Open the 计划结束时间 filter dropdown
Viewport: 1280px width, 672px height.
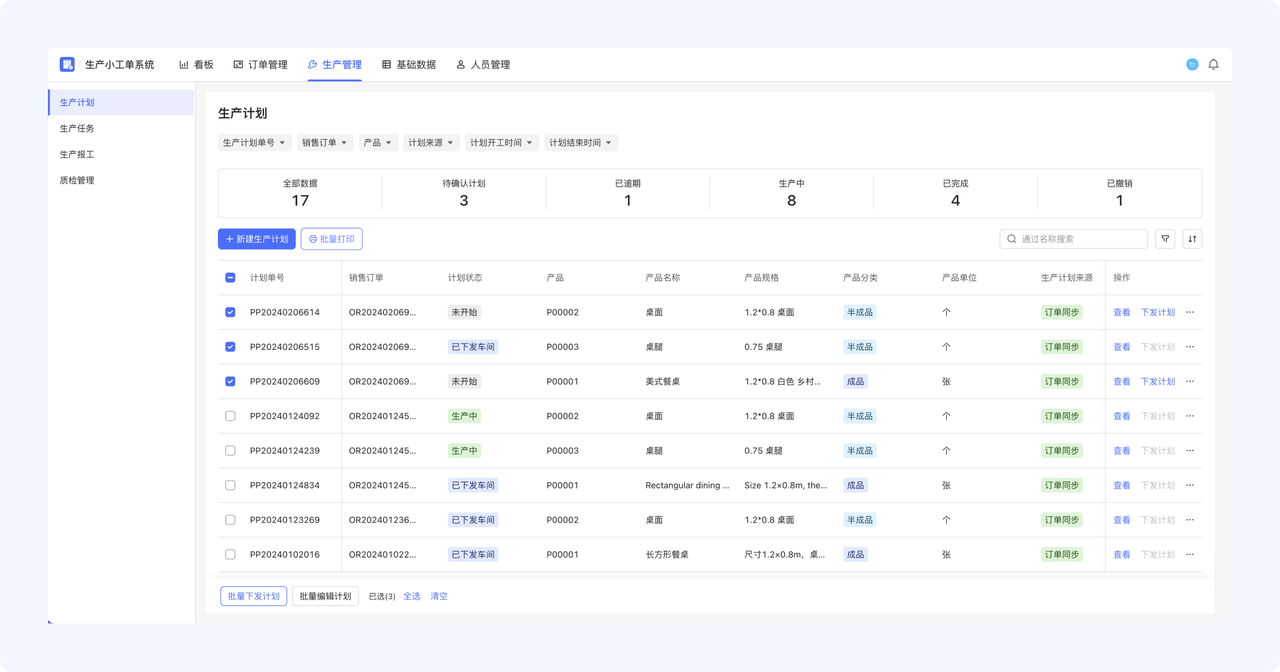point(581,143)
